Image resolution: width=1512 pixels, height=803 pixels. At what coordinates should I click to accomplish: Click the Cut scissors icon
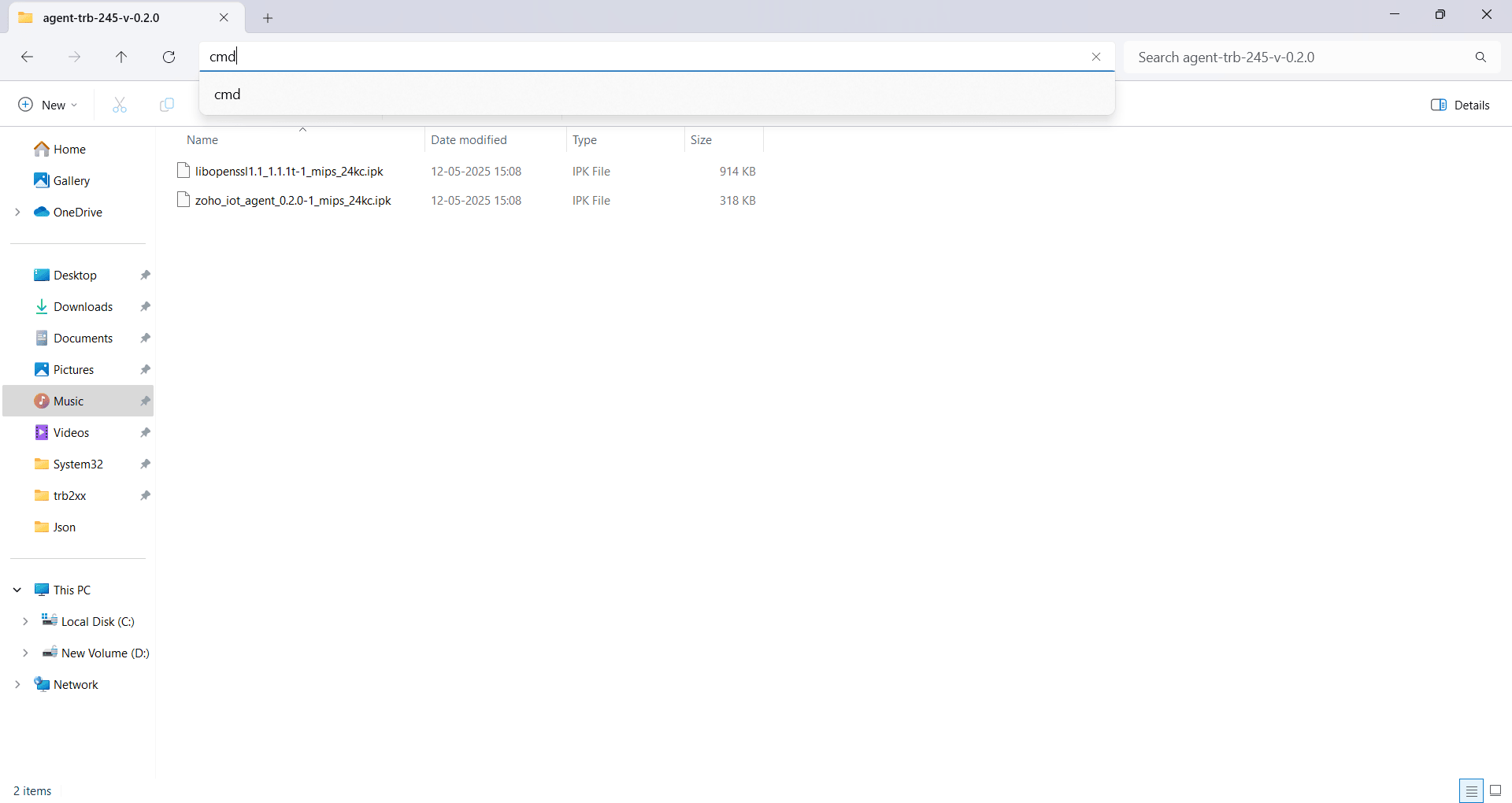point(120,105)
